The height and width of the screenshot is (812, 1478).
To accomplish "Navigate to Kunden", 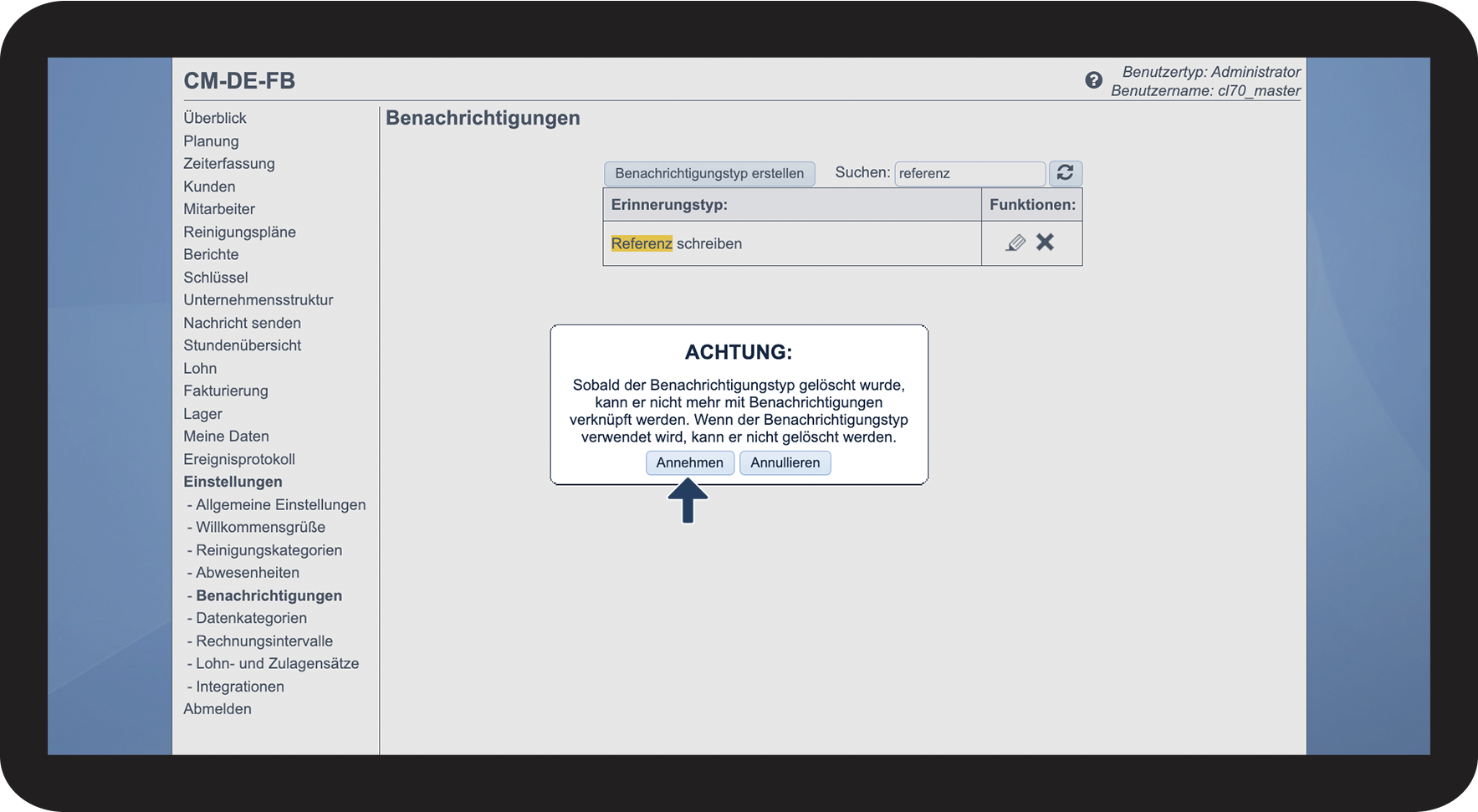I will click(x=209, y=186).
